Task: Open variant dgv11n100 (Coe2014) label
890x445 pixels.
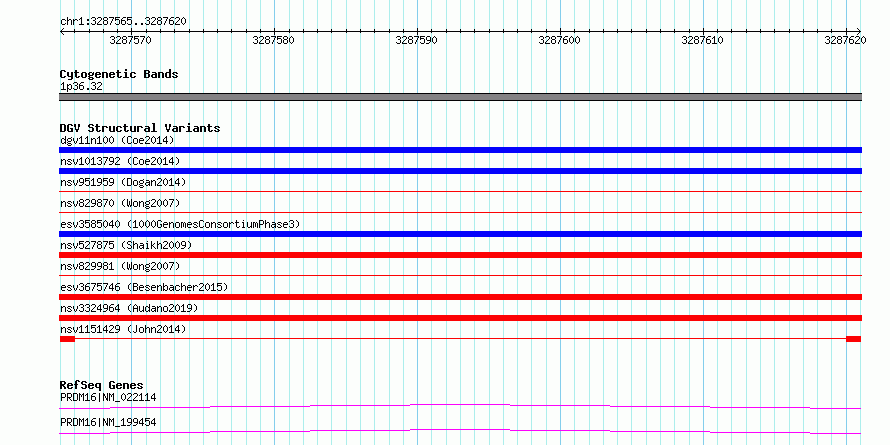Action: 117,140
